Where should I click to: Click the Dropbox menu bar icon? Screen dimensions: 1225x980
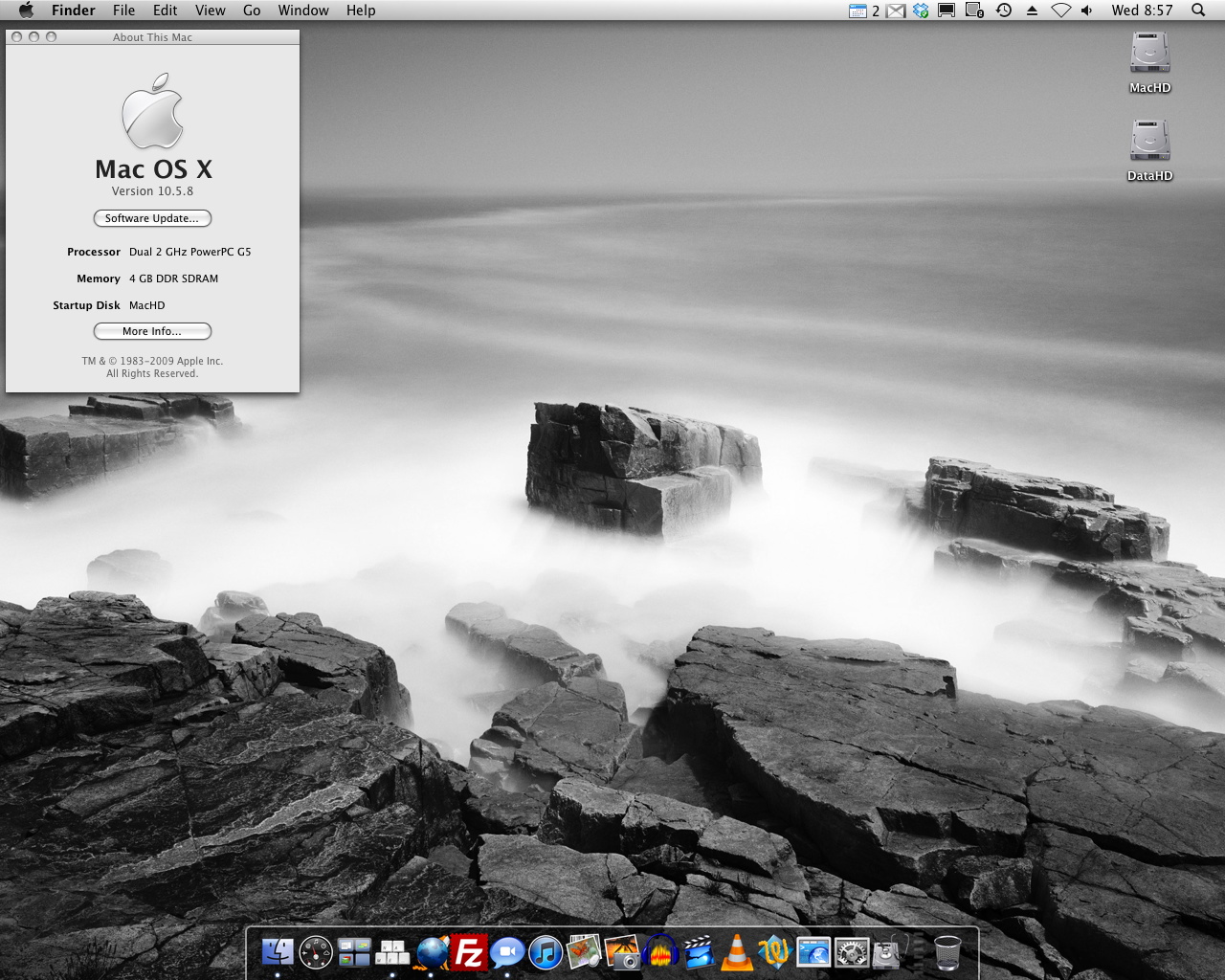[x=921, y=11]
